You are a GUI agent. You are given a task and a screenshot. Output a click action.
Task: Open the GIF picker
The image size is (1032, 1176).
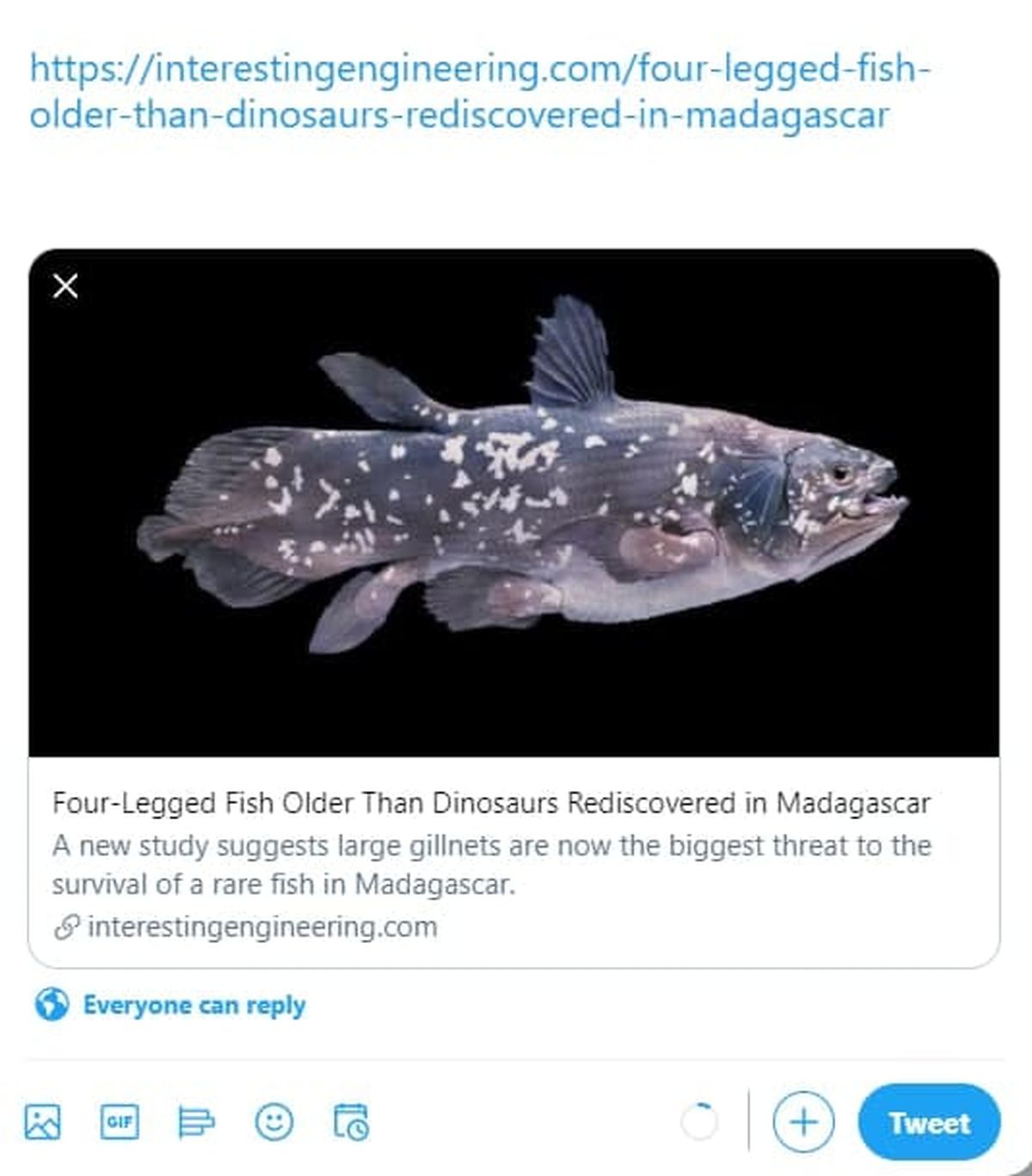point(120,1122)
